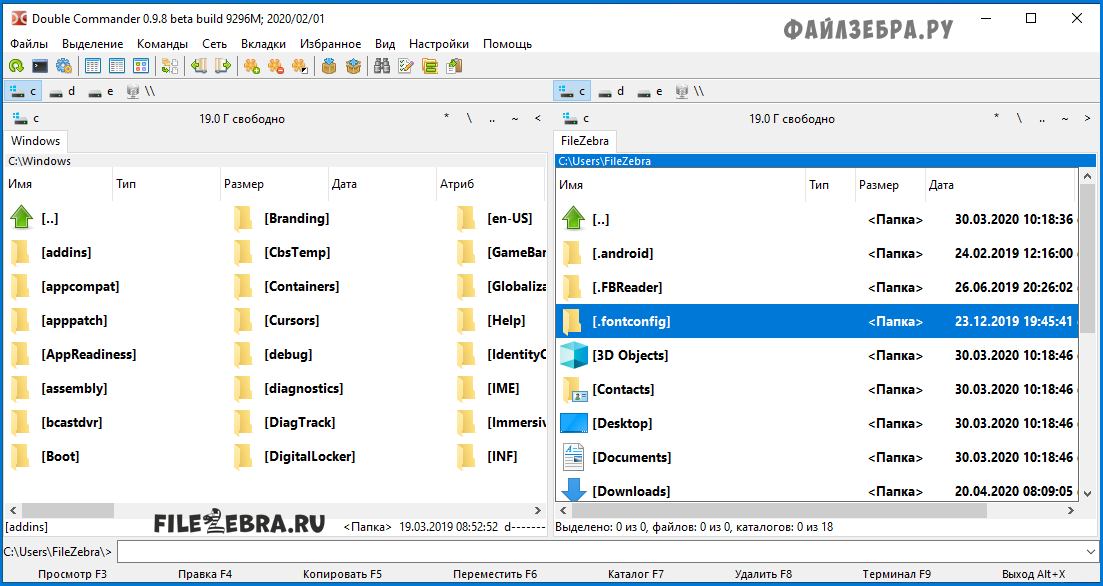The height and width of the screenshot is (586, 1103).
Task: Click left panel asterisk hotlist button
Action: [446, 118]
